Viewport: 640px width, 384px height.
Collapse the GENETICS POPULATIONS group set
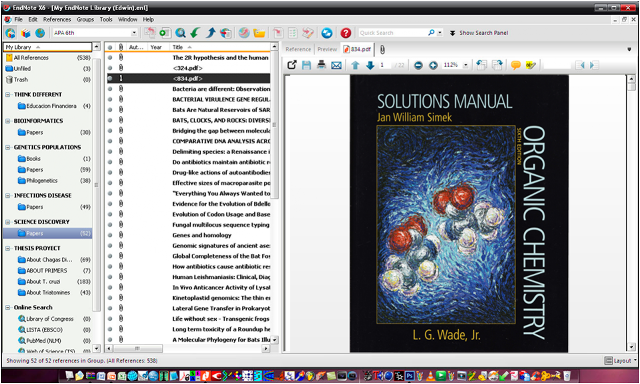click(8, 147)
